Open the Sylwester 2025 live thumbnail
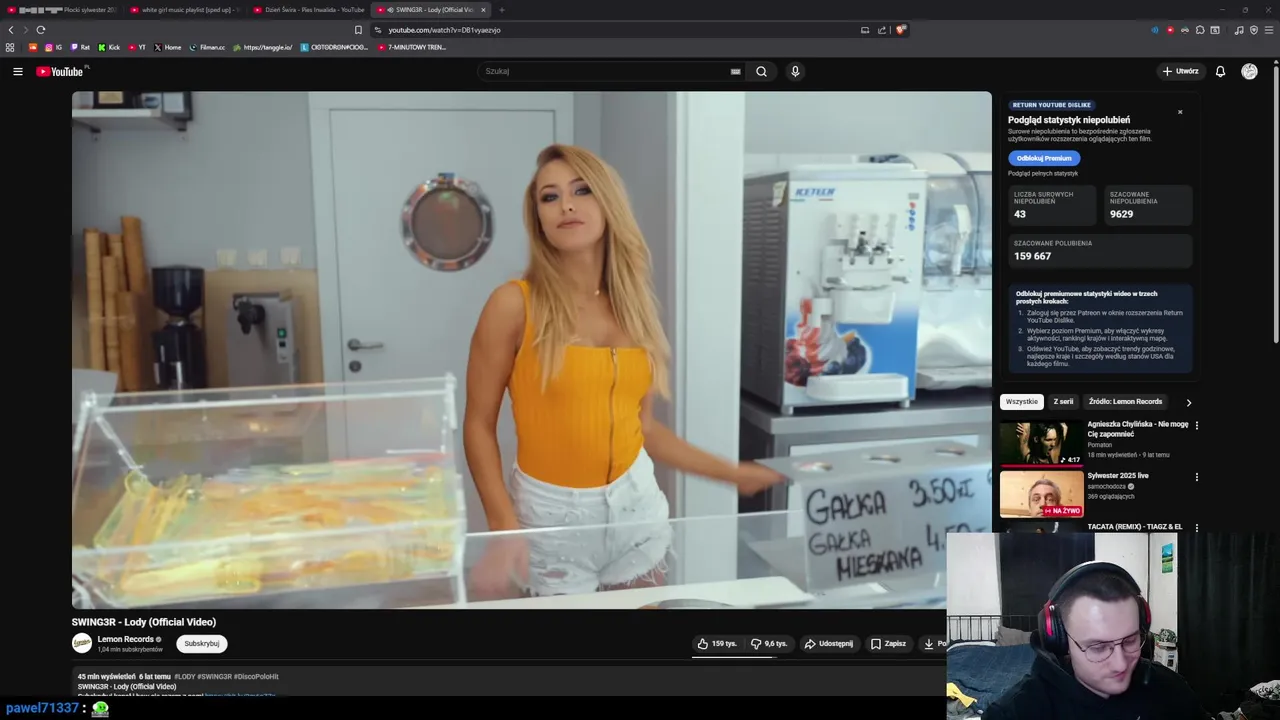Screen dimensions: 1280x720 (x=1041, y=494)
